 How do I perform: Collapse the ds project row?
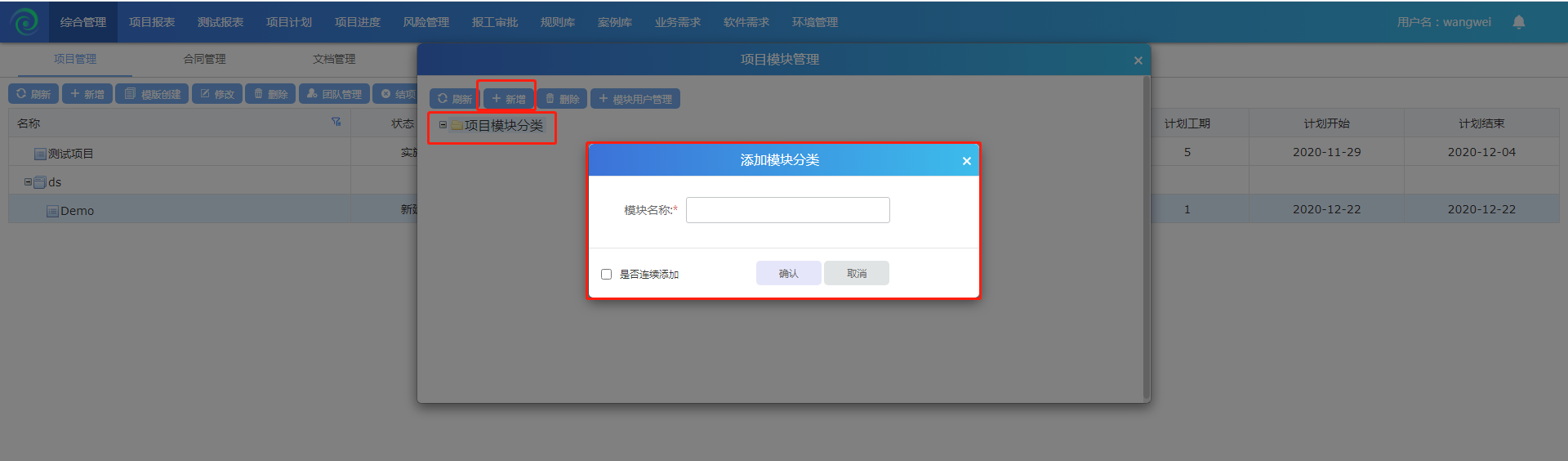28,181
